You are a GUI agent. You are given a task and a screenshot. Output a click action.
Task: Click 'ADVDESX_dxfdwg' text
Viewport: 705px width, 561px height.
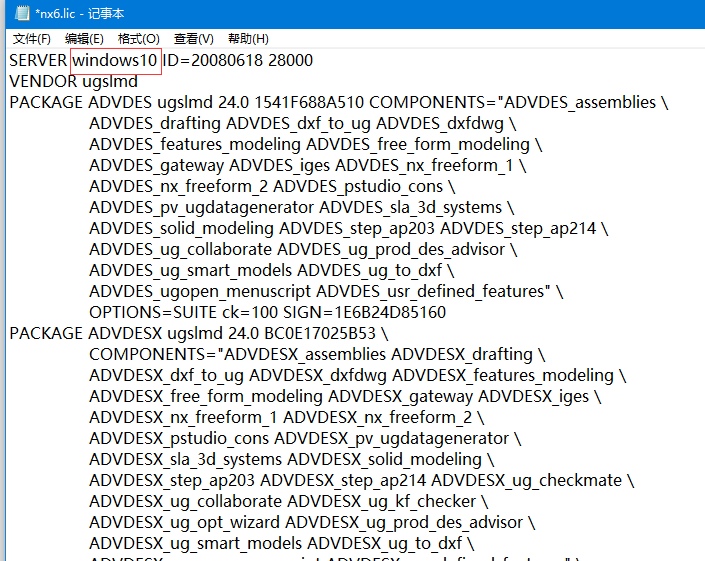[x=318, y=375]
